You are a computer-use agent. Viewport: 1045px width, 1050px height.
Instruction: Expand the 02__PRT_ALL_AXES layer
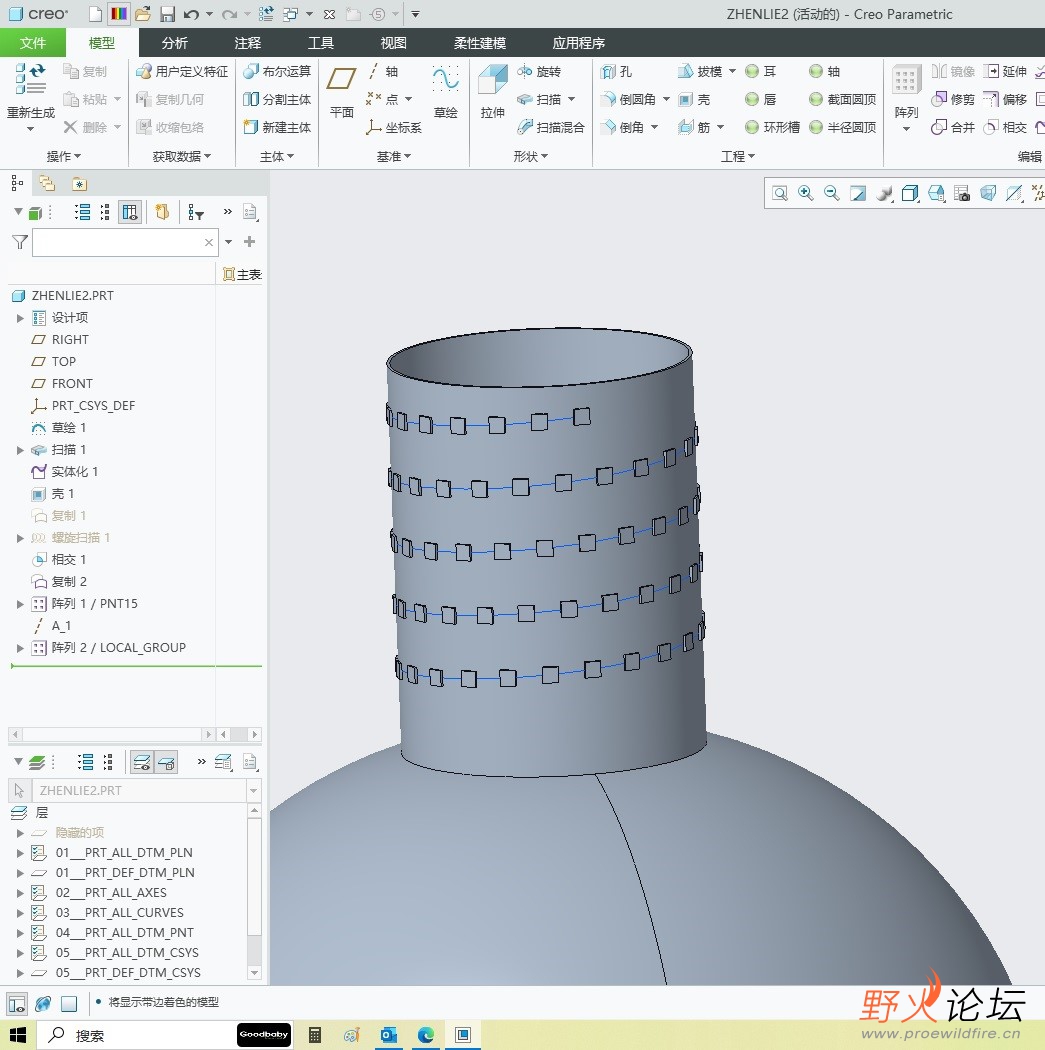coord(20,893)
